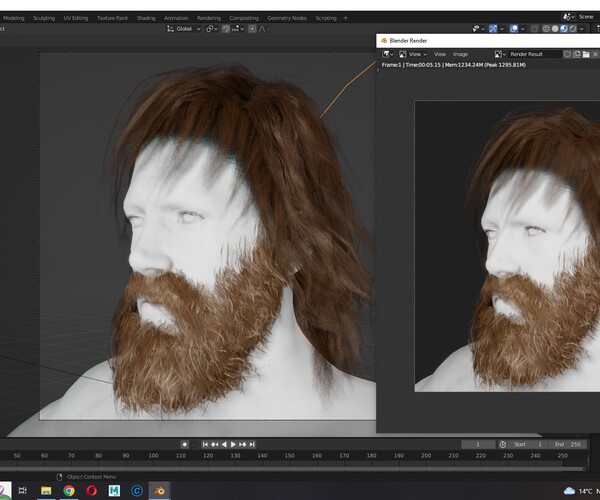
Task: Switch to the Sculpting workspace tab
Action: pos(44,18)
